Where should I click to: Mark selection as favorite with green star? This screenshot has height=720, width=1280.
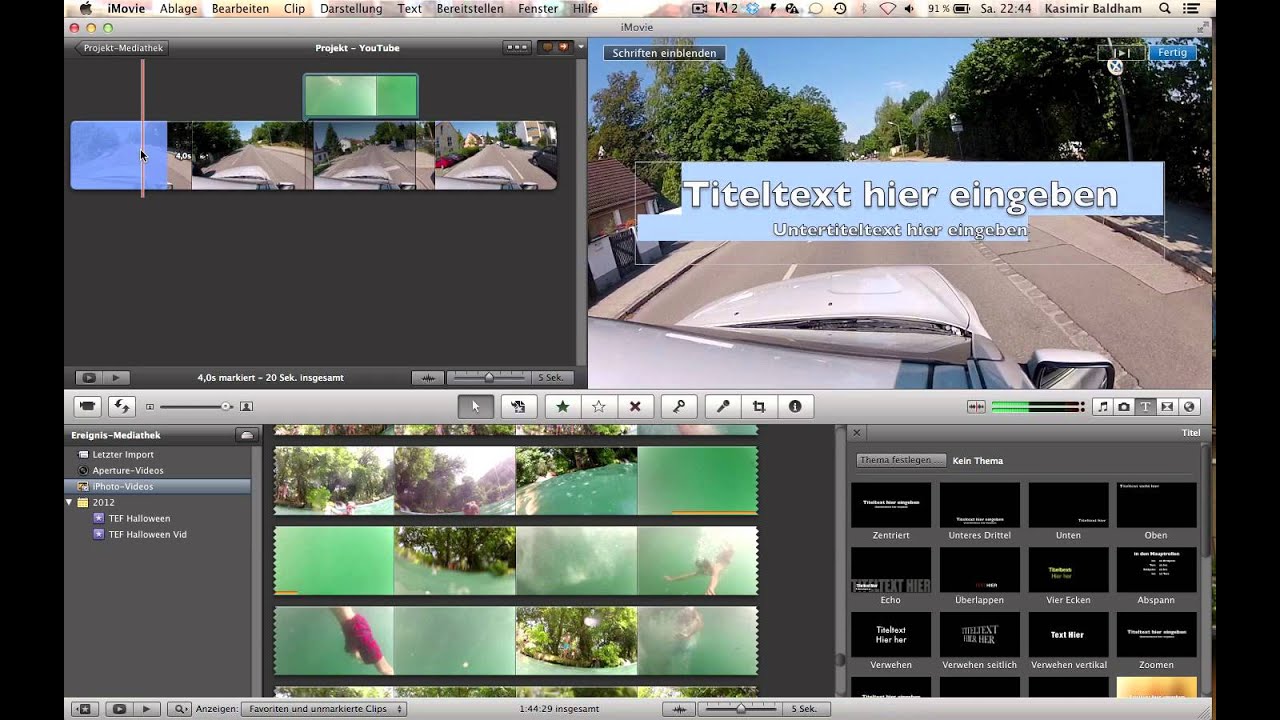pos(562,406)
